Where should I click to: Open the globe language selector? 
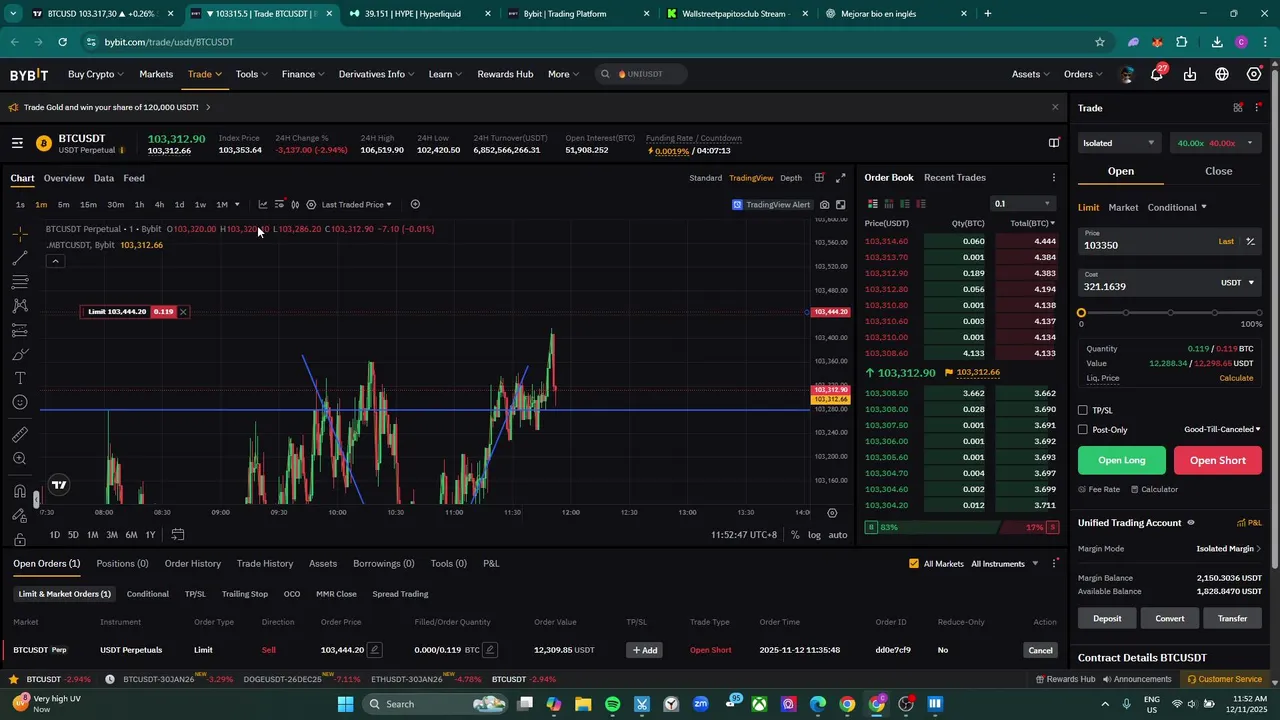[x=1222, y=74]
